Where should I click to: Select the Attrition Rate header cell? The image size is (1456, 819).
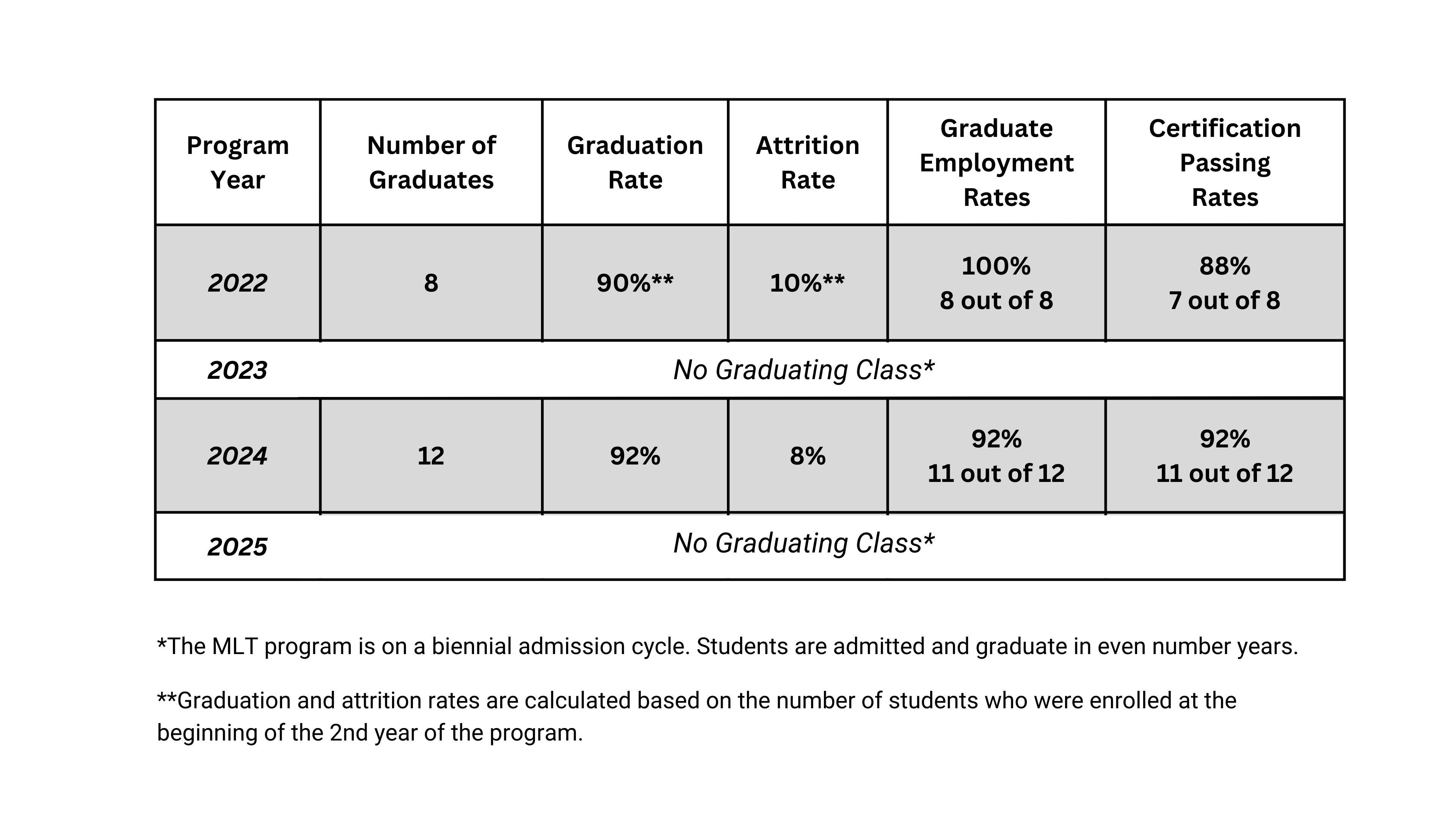(808, 163)
